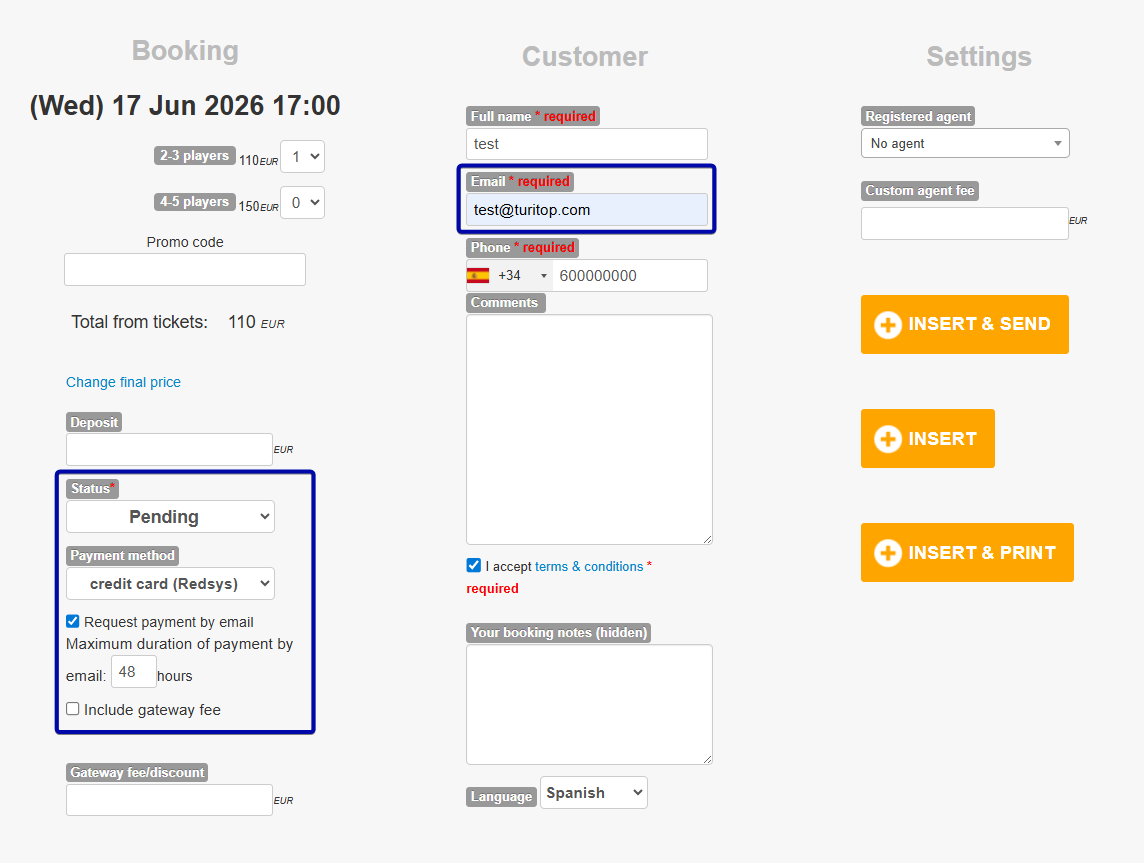Click the 'Registered agent' label

coord(918,116)
